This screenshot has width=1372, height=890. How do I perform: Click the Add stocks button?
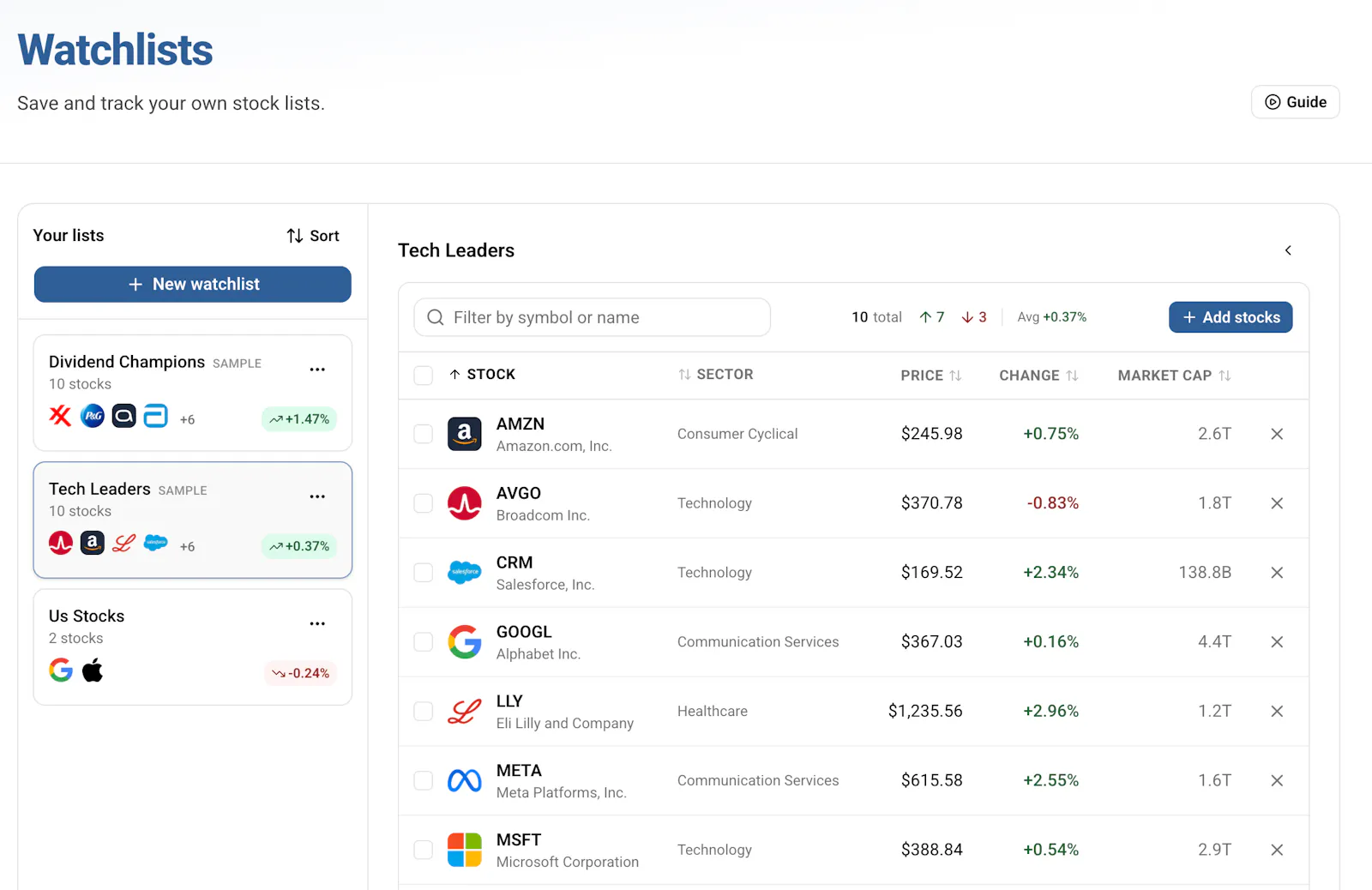pyautogui.click(x=1230, y=317)
